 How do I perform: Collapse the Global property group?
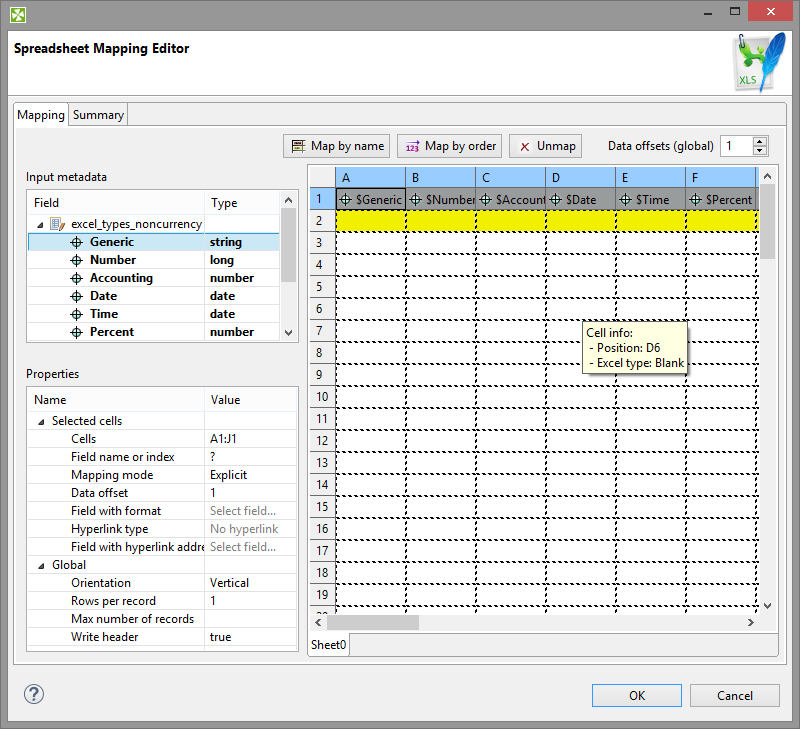coord(41,565)
